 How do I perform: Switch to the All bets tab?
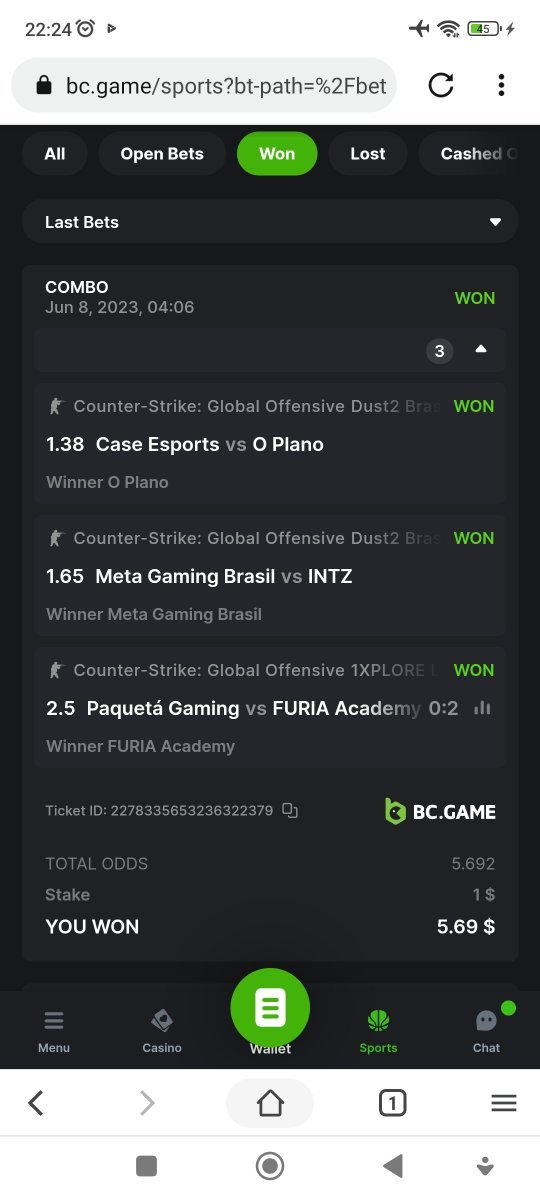55,154
